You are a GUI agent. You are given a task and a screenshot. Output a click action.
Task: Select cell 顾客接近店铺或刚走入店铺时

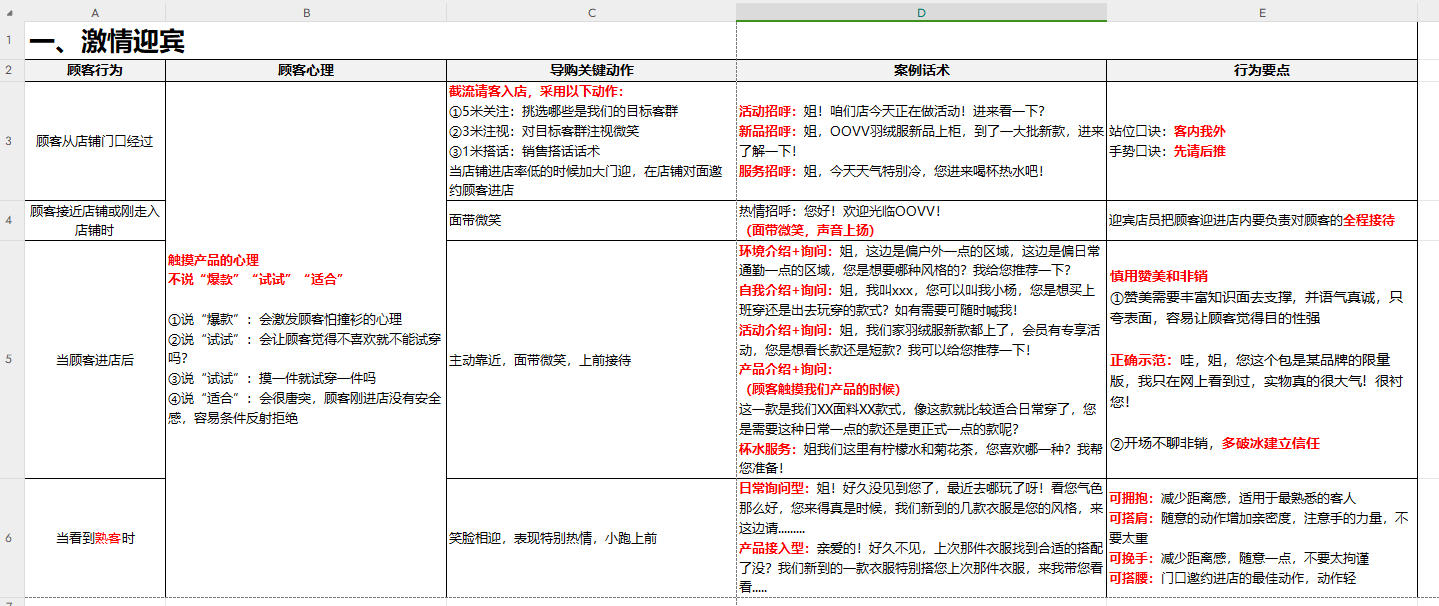tap(95, 220)
